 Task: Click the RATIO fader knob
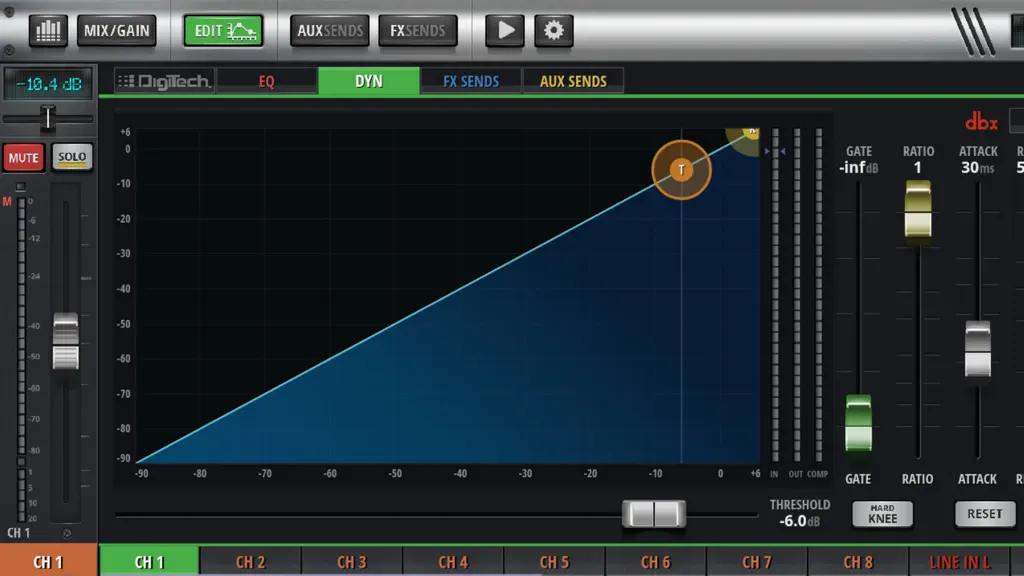pyautogui.click(x=918, y=209)
